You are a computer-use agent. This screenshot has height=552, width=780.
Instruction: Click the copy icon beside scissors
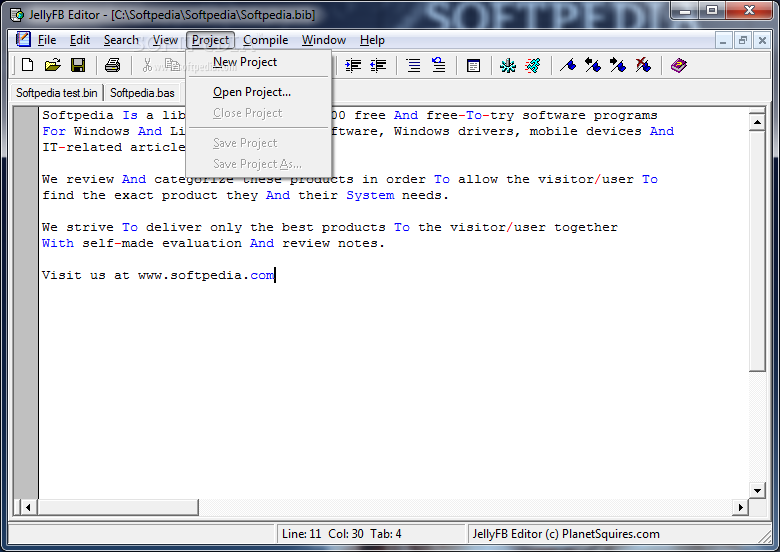(x=172, y=65)
